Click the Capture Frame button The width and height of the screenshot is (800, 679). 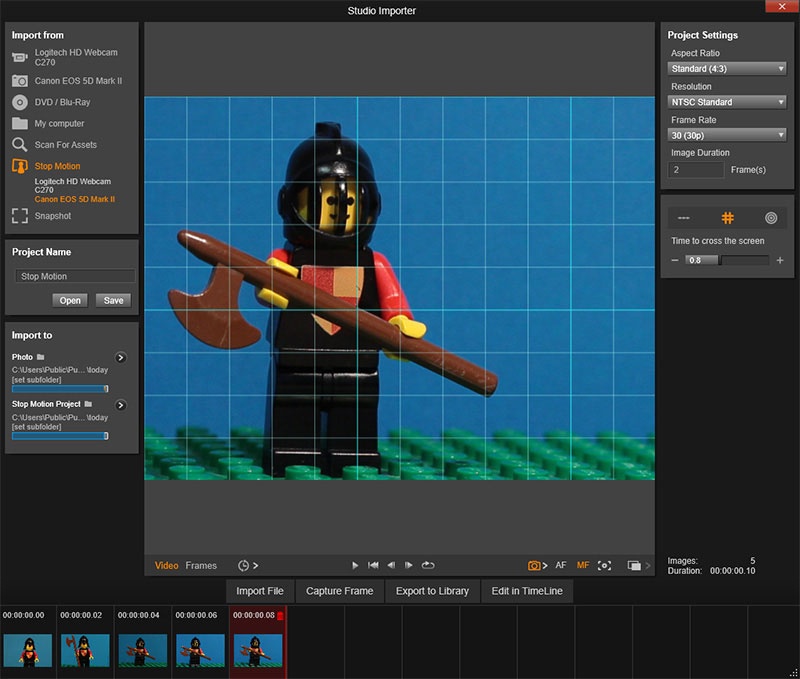click(x=339, y=591)
